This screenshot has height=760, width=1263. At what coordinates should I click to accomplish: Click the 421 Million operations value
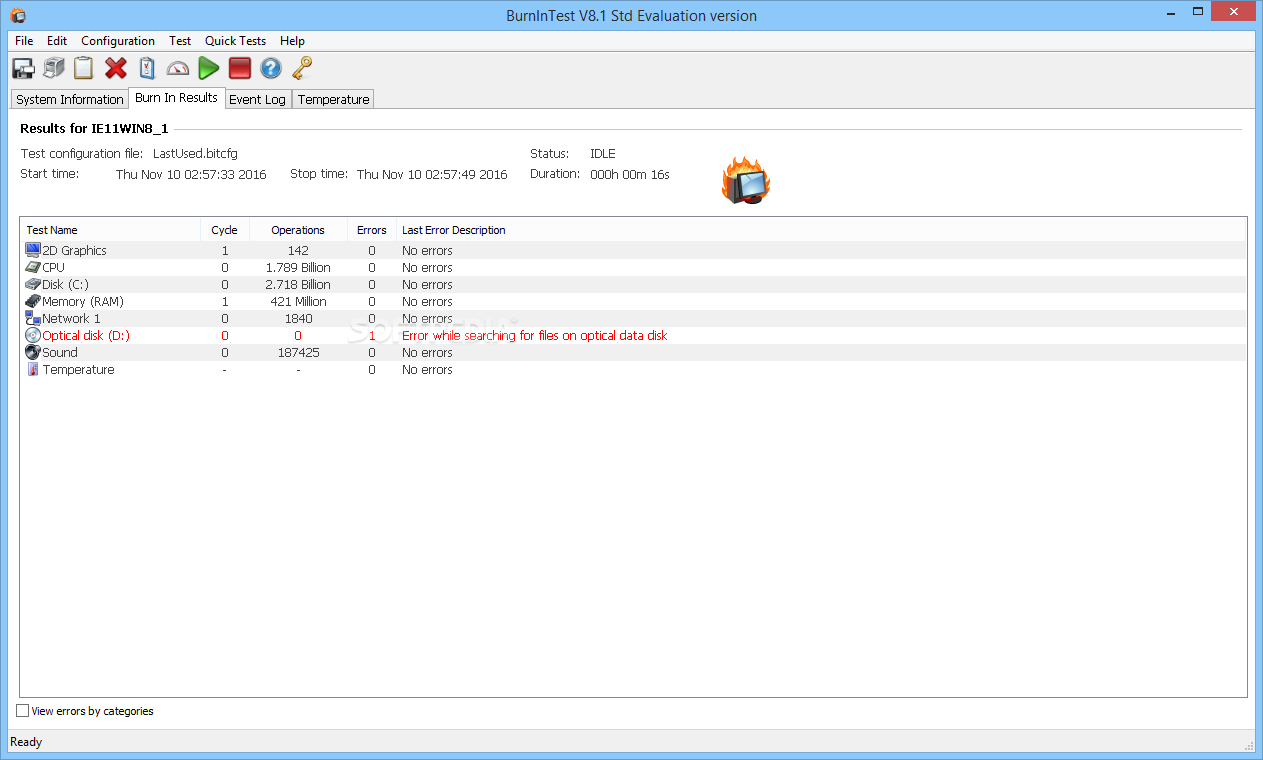[298, 301]
